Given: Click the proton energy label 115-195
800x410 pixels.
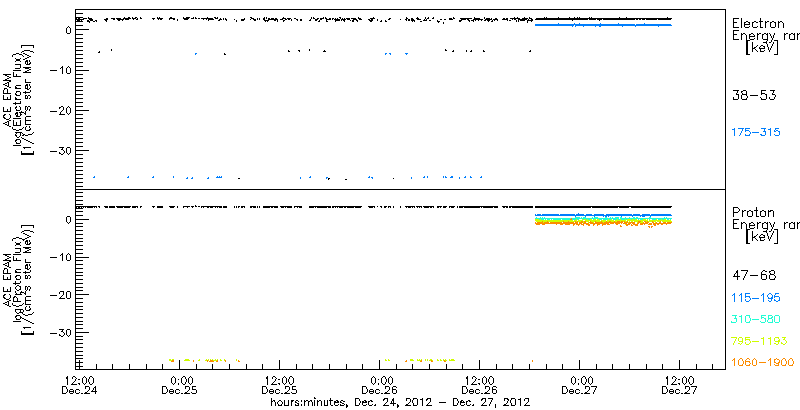Looking at the screenshot, I should click(756, 298).
